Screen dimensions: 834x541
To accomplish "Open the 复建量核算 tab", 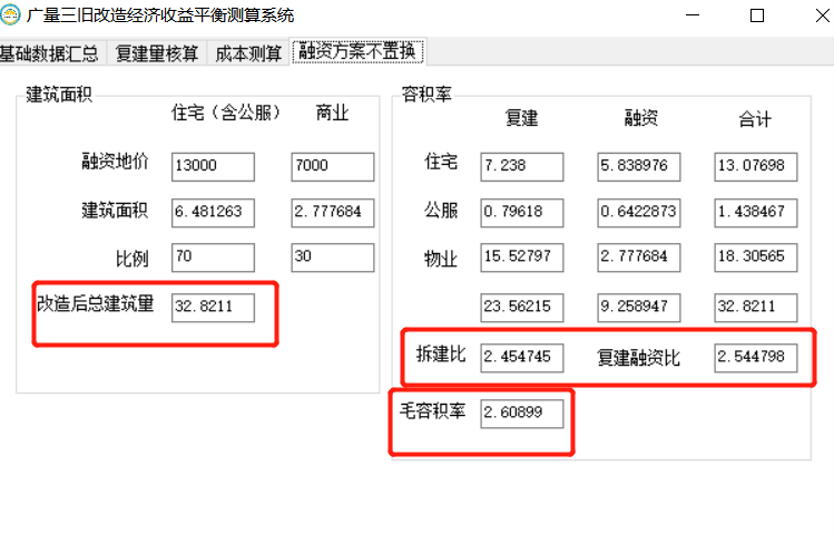I will coord(156,53).
